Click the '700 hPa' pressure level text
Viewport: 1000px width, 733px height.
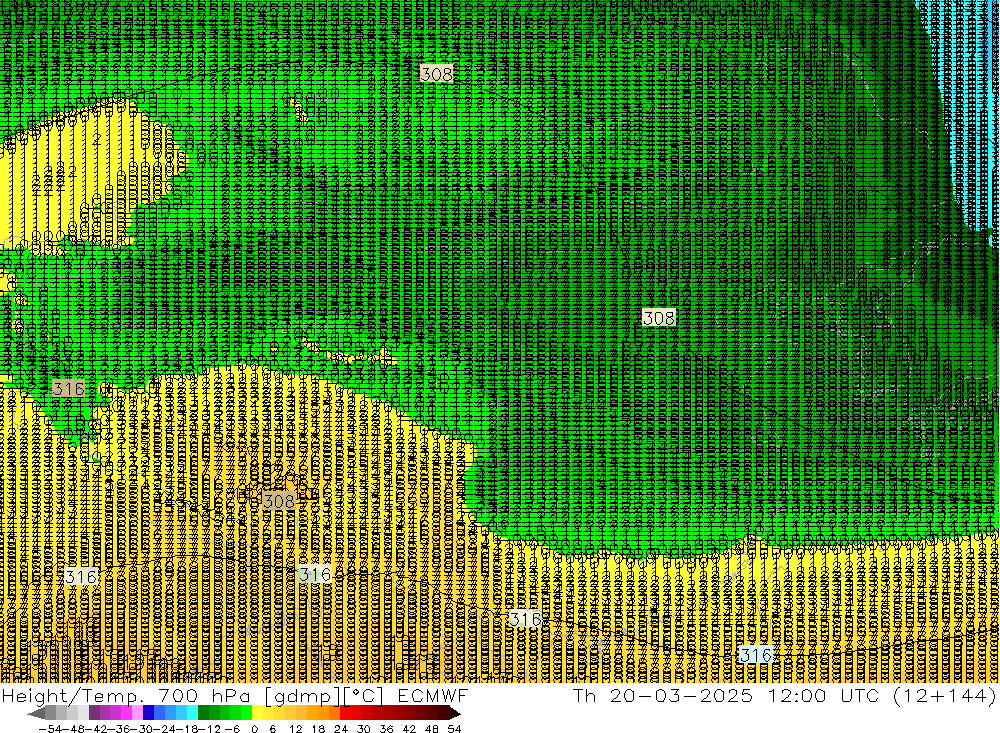tap(205, 695)
